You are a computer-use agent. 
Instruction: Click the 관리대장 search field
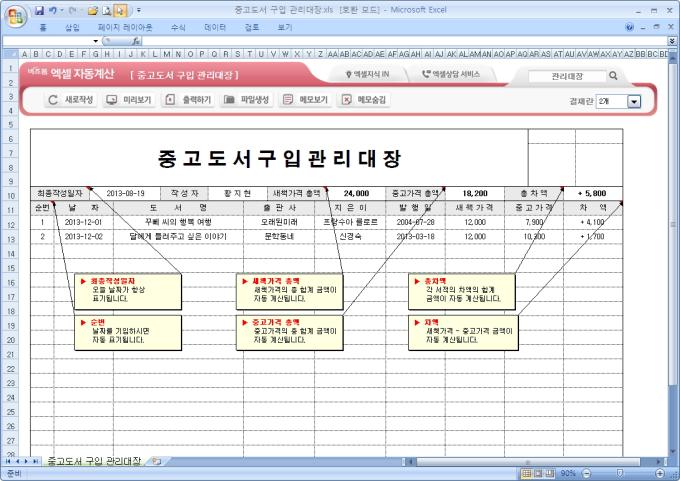(x=567, y=76)
